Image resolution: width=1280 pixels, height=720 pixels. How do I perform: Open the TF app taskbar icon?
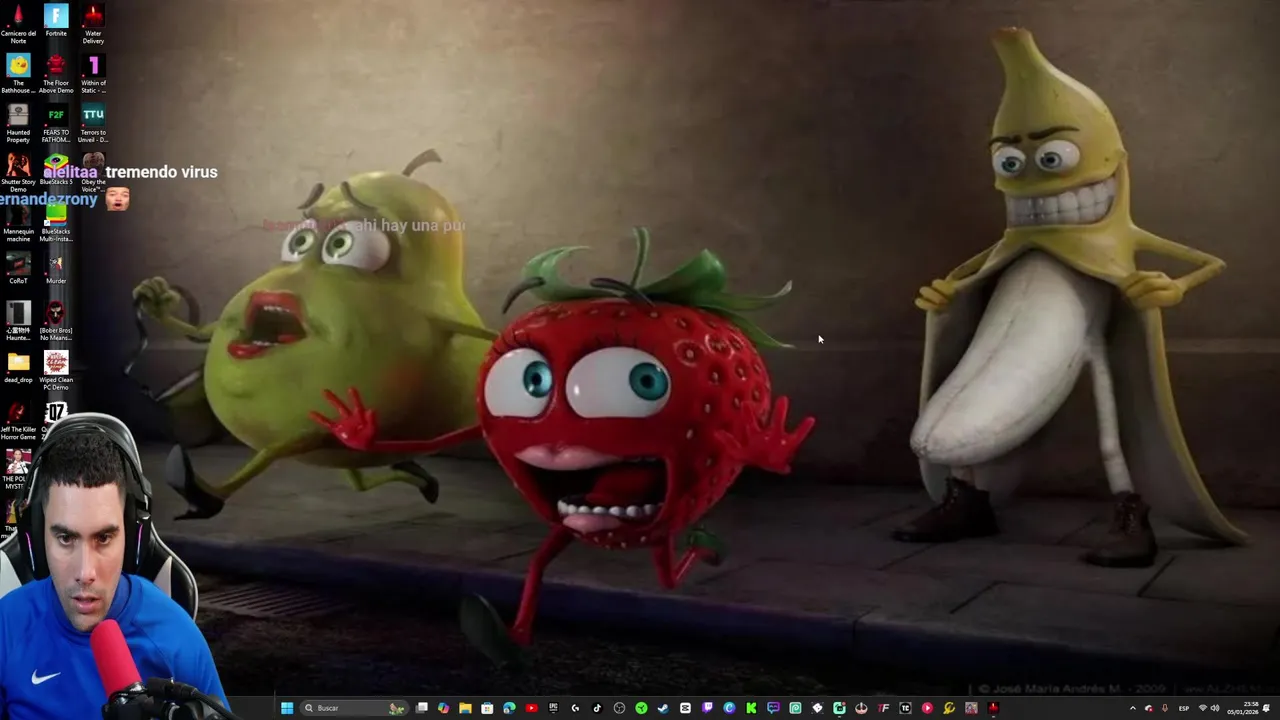click(x=883, y=708)
